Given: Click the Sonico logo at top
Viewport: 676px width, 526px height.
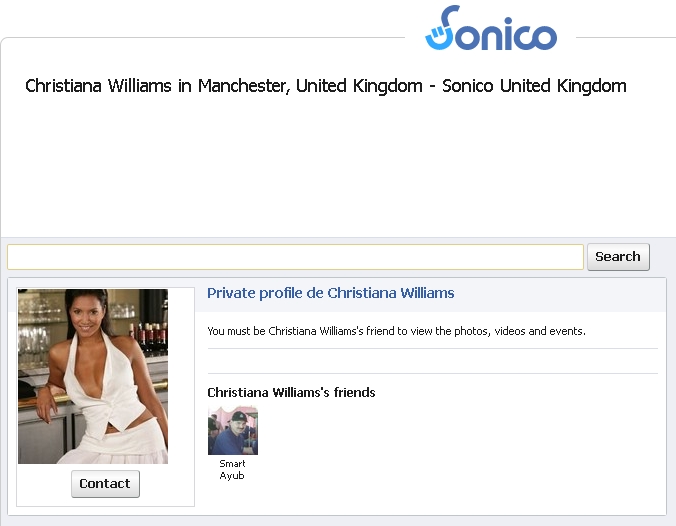Looking at the screenshot, I should point(491,28).
